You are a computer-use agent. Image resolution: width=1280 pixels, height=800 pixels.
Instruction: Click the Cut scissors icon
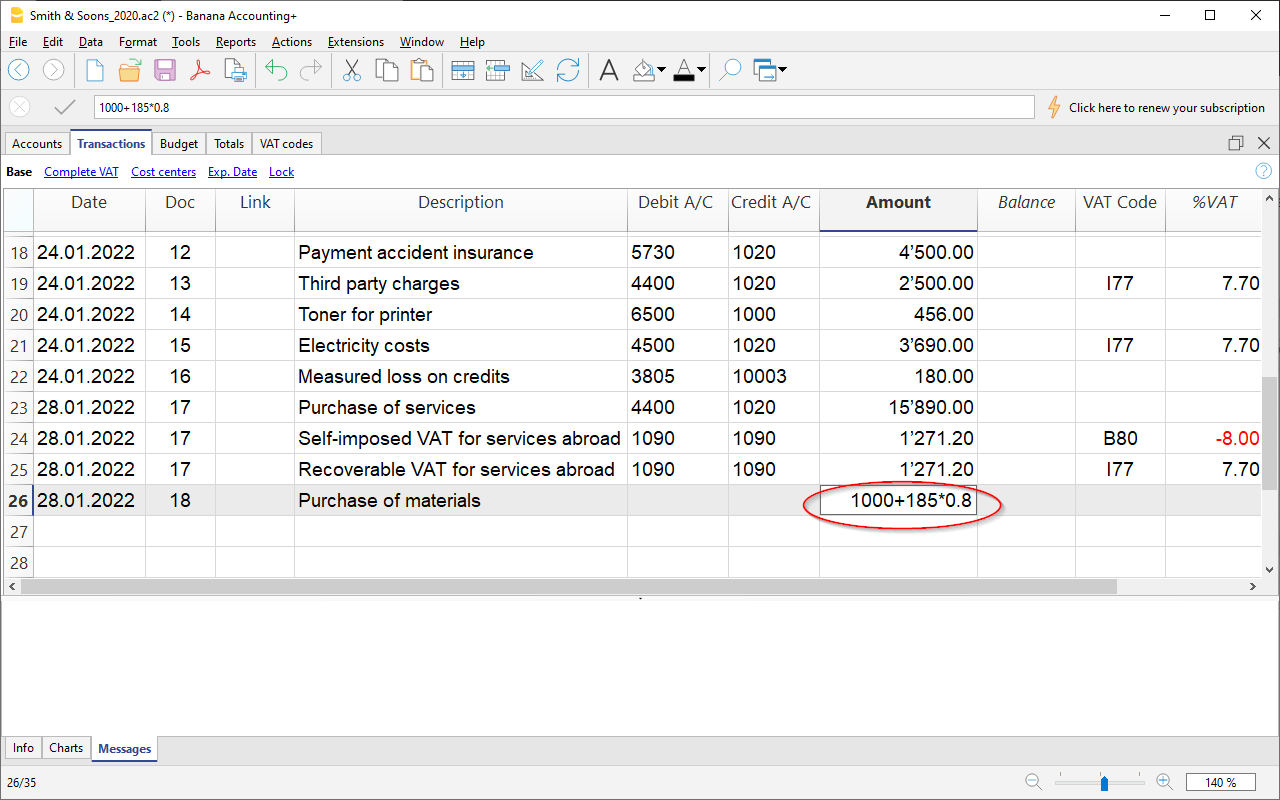(351, 70)
